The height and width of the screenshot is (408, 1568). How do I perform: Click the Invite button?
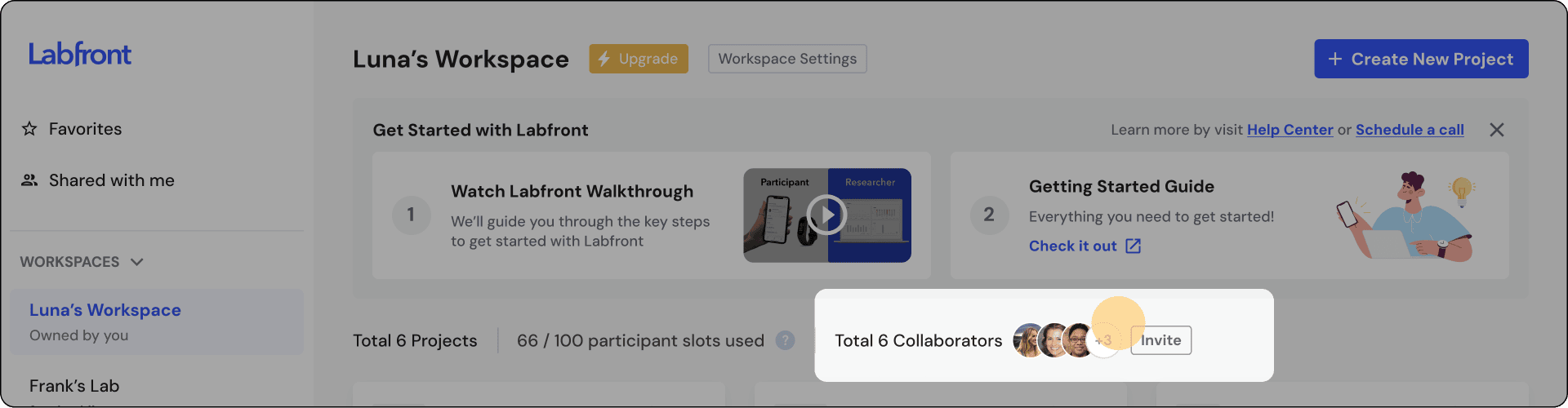[x=1160, y=340]
